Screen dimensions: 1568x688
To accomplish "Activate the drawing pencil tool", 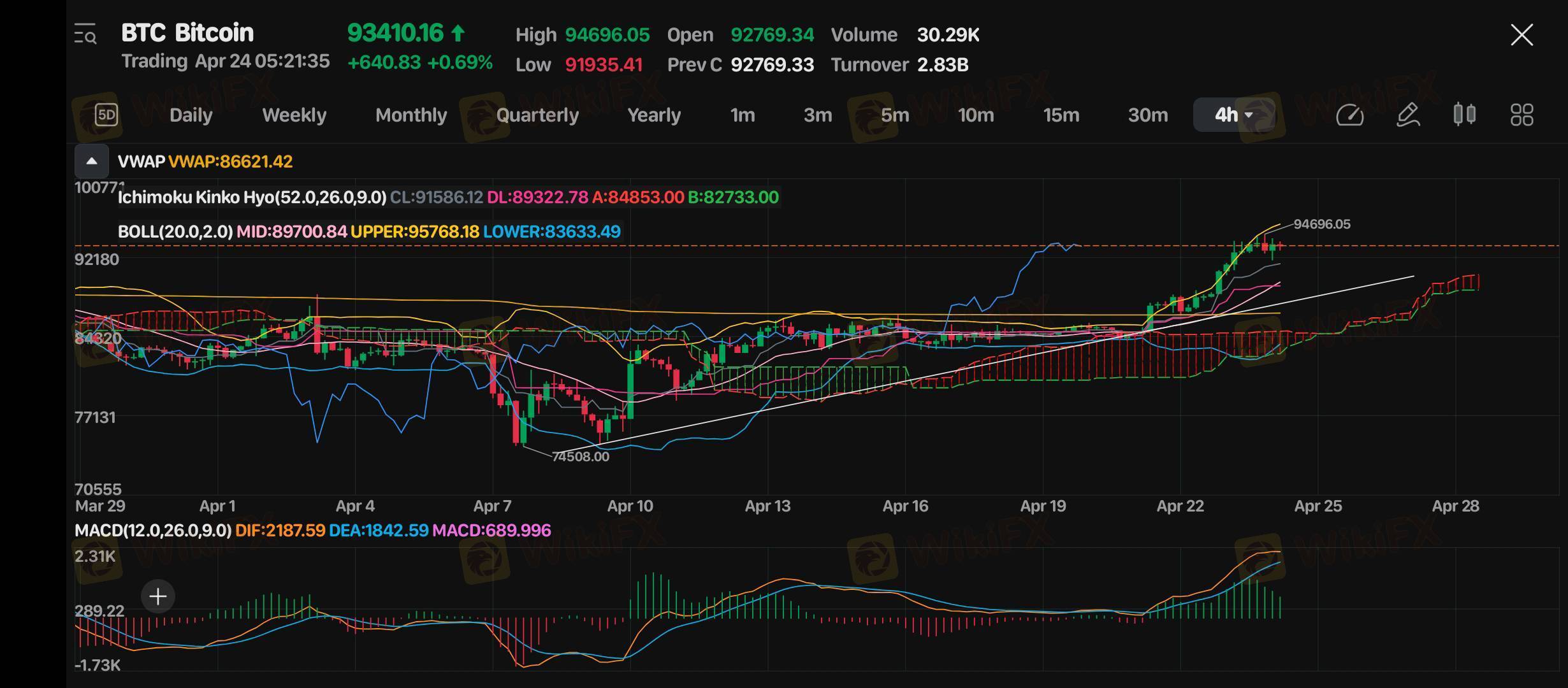I will pos(1407,115).
